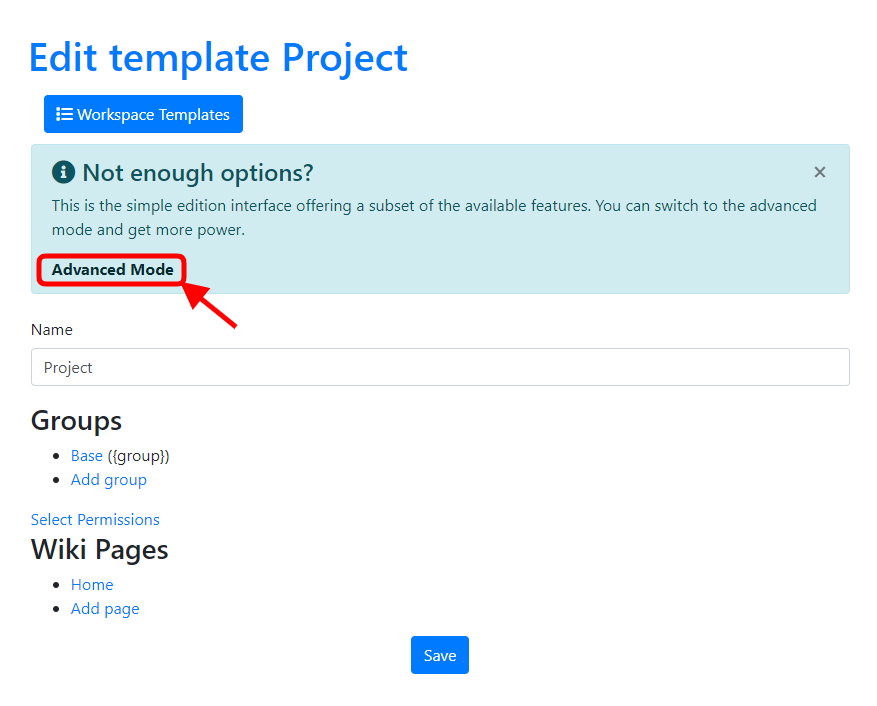This screenshot has width=877, height=706.
Task: Open the Base group link
Action: point(87,456)
